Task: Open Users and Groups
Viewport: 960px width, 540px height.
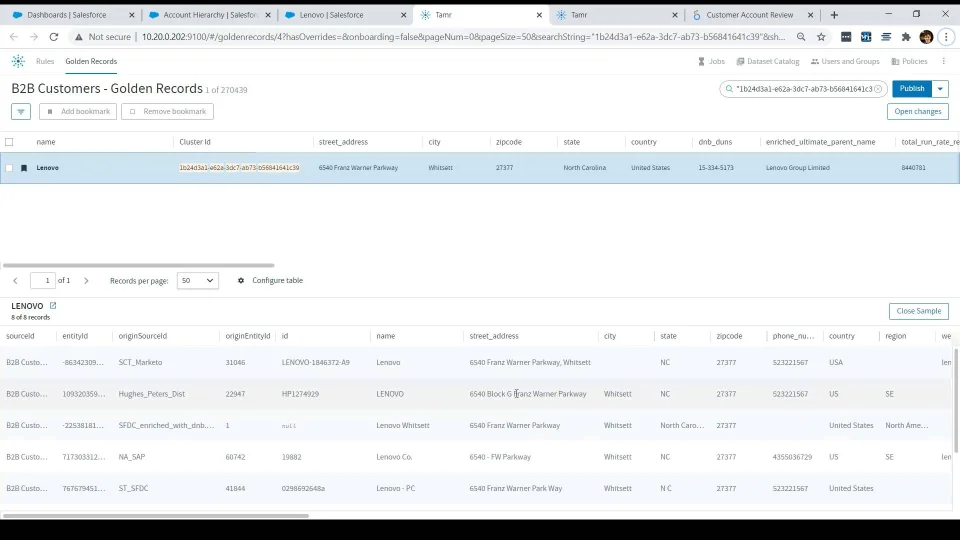Action: point(845,61)
